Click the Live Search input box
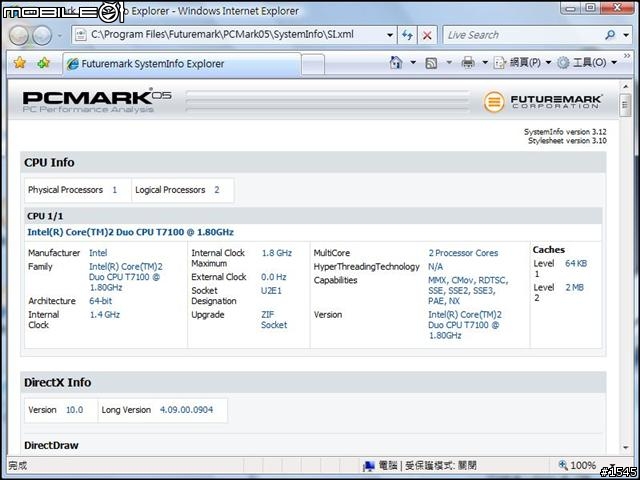 [x=522, y=35]
